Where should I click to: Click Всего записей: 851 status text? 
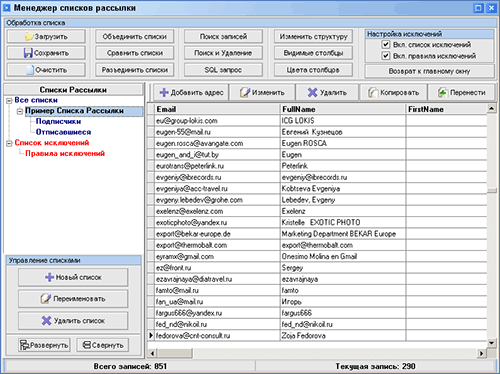tap(130, 366)
